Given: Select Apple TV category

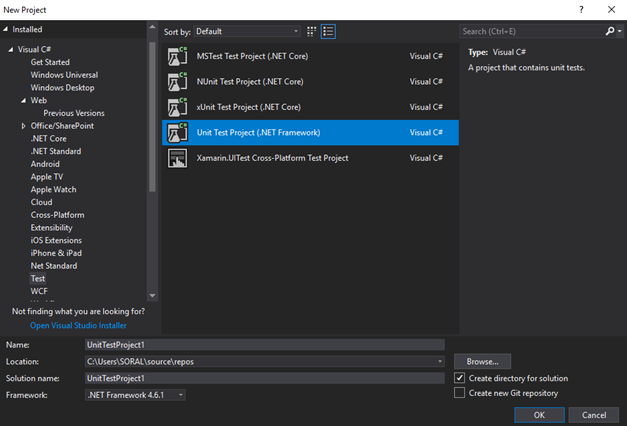Looking at the screenshot, I should 47,177.
